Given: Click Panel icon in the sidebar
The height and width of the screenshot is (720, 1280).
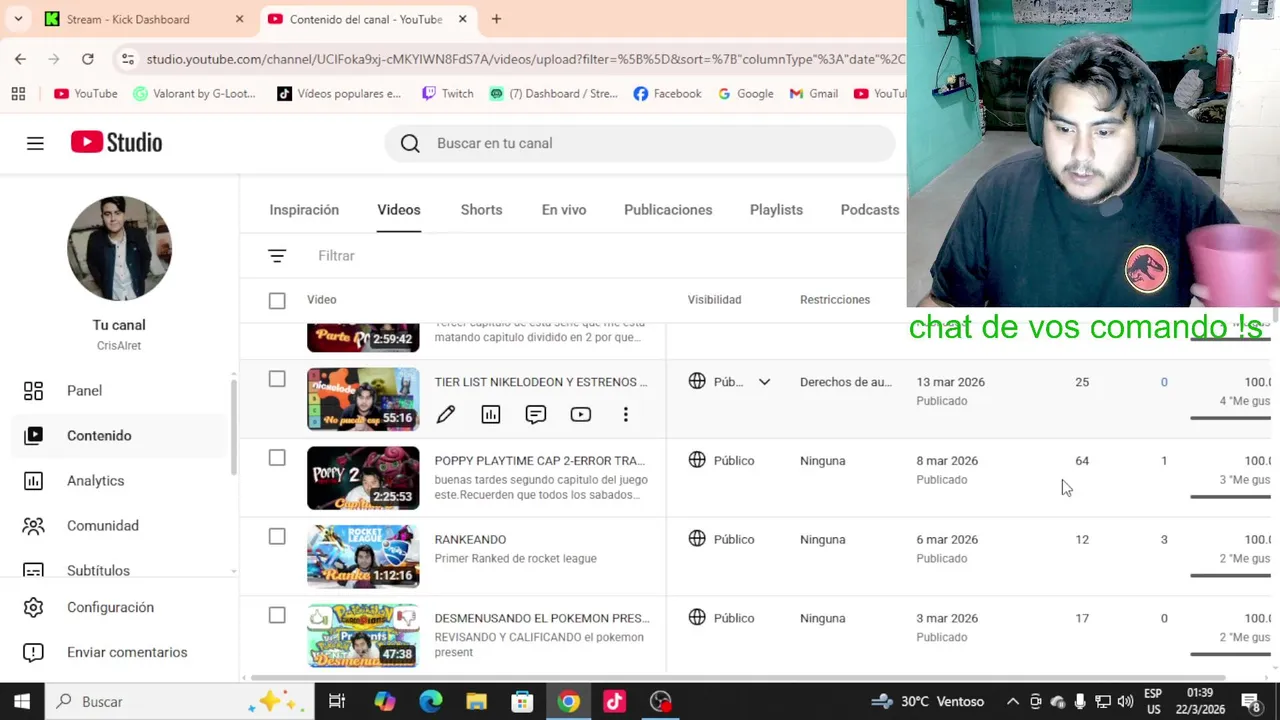Looking at the screenshot, I should 33,391.
